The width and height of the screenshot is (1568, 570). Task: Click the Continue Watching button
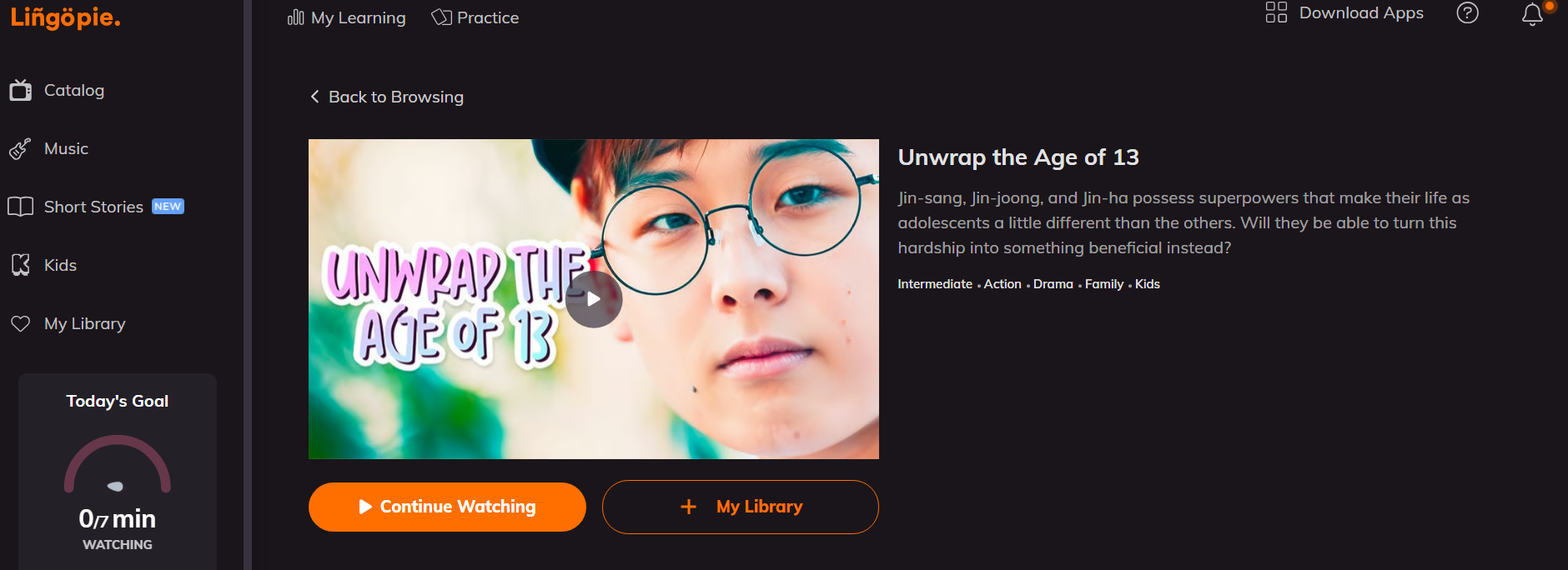(447, 507)
